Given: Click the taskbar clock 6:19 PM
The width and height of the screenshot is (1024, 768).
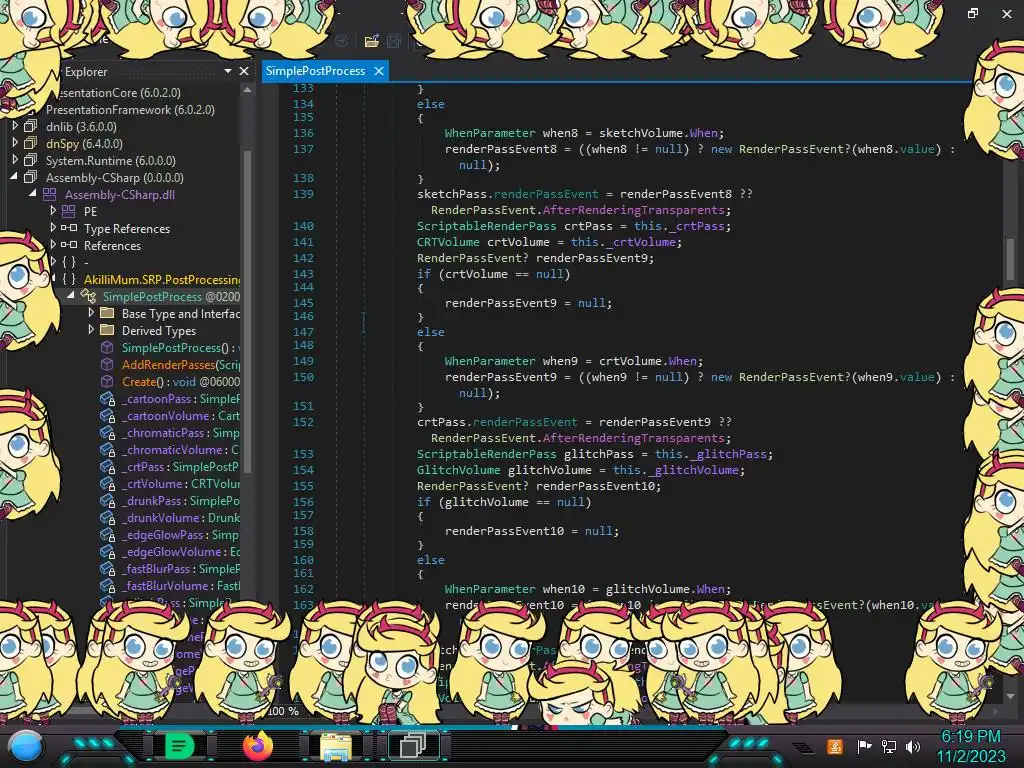Looking at the screenshot, I should [970, 737].
